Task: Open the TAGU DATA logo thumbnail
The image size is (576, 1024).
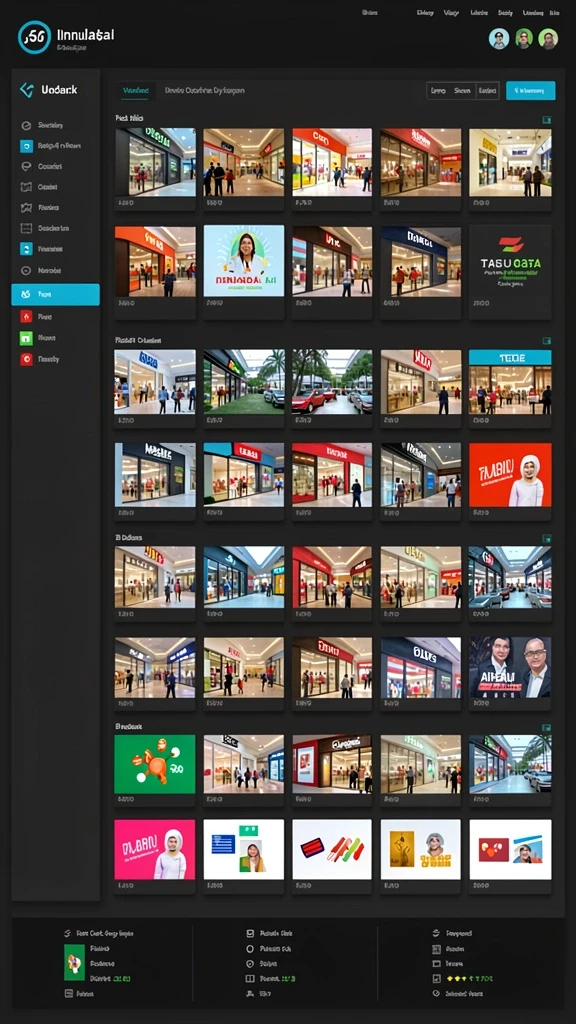Action: pos(510,261)
